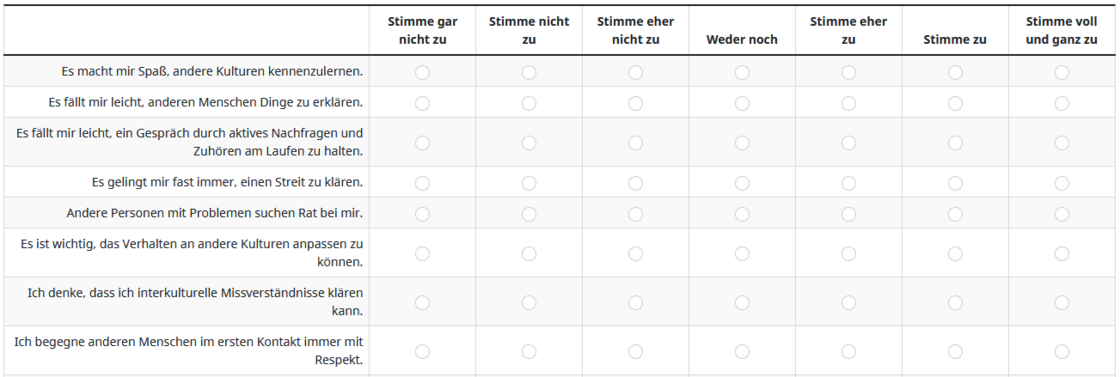Viewport: 1120px width, 377px height.
Task: Choose 'Stimme gar nicht zu' for 'suchen Rat bei mir'
Action: pos(422,214)
